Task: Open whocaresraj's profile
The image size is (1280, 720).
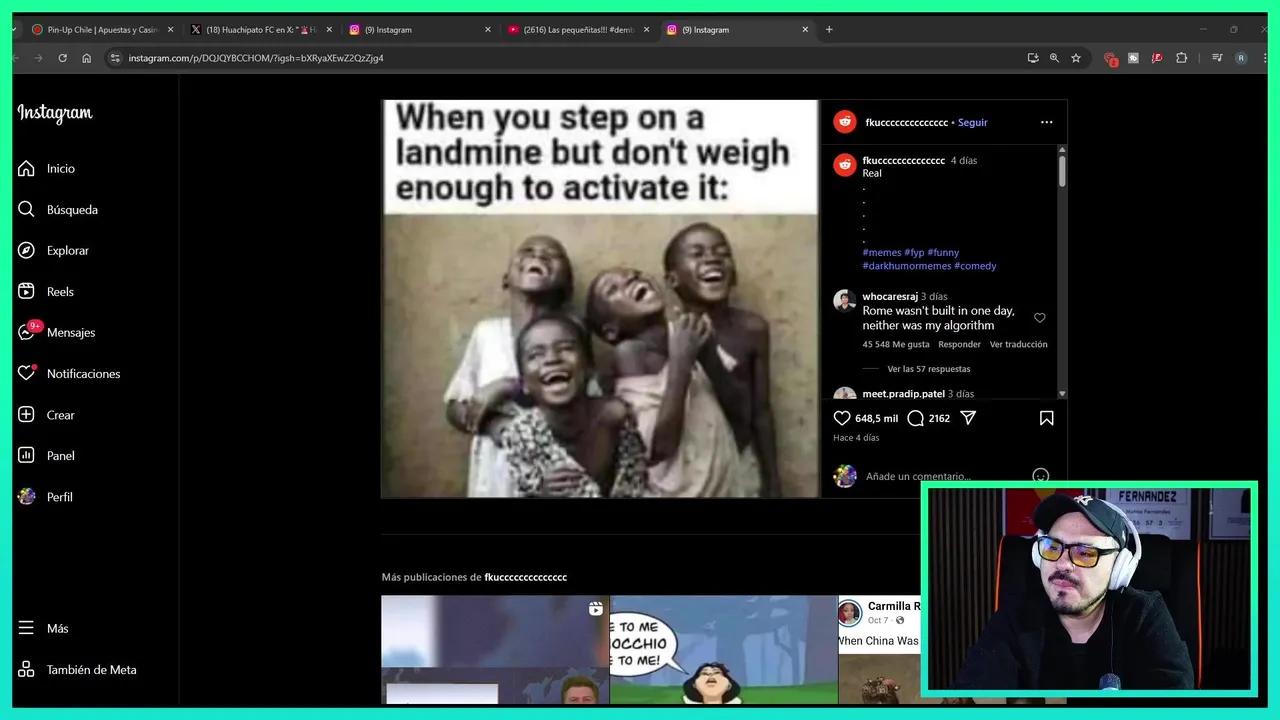Action: (890, 296)
